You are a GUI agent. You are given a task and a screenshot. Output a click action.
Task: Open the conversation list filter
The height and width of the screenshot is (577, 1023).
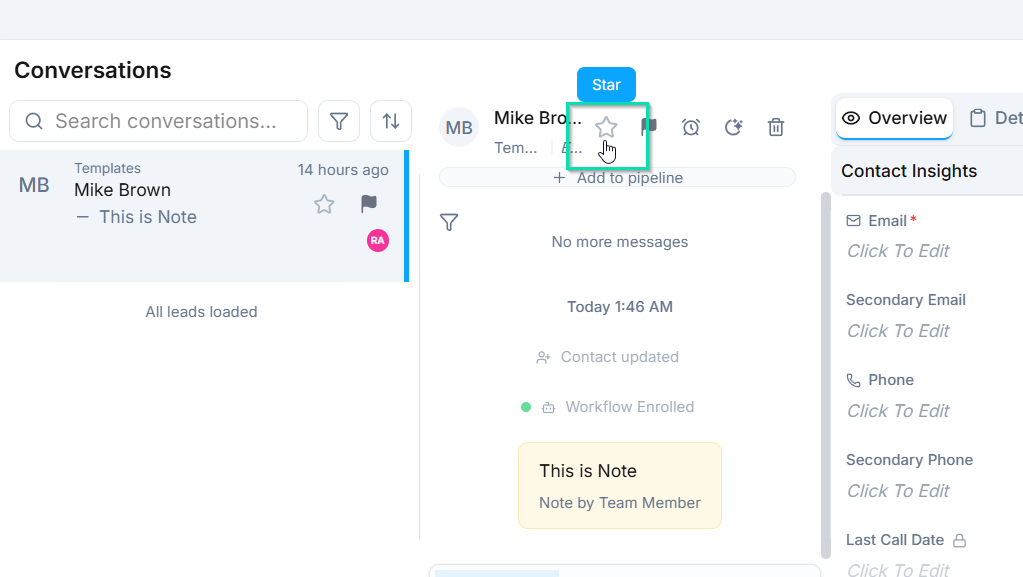click(339, 121)
